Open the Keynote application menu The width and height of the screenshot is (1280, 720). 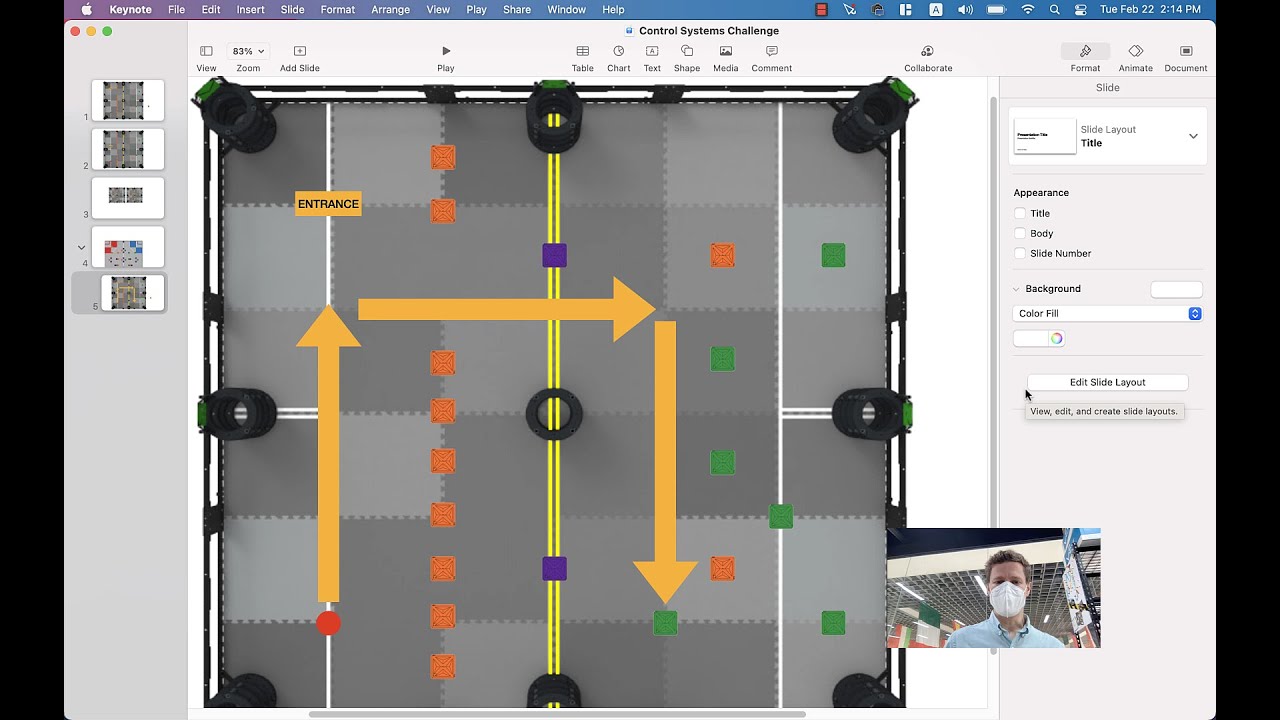[x=130, y=10]
